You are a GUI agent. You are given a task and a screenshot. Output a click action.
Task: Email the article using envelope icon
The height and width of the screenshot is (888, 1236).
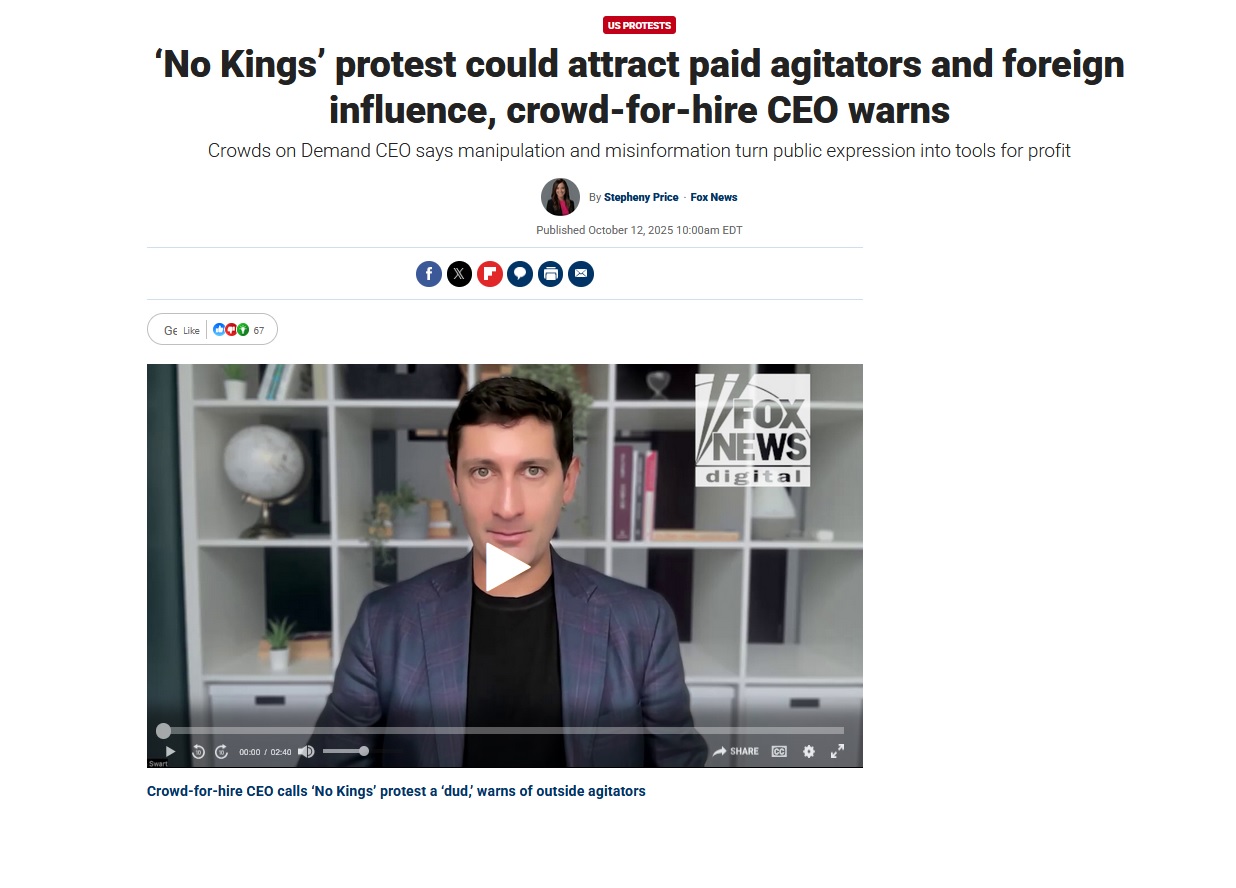[x=581, y=274]
